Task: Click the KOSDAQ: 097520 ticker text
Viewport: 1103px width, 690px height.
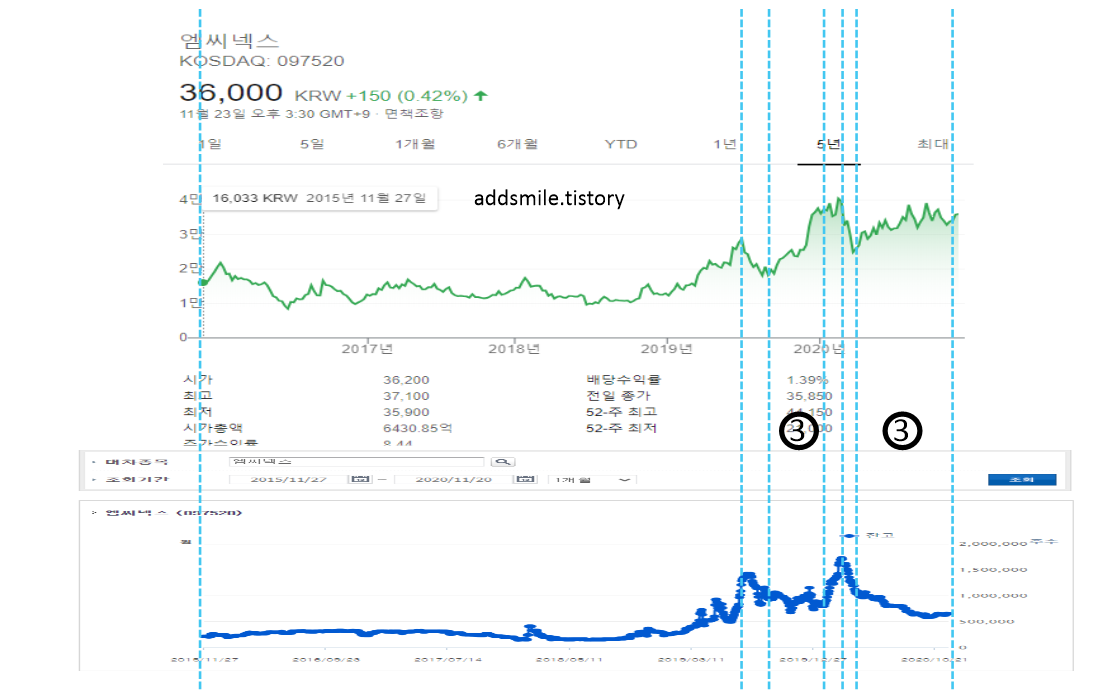Action: click(x=262, y=61)
